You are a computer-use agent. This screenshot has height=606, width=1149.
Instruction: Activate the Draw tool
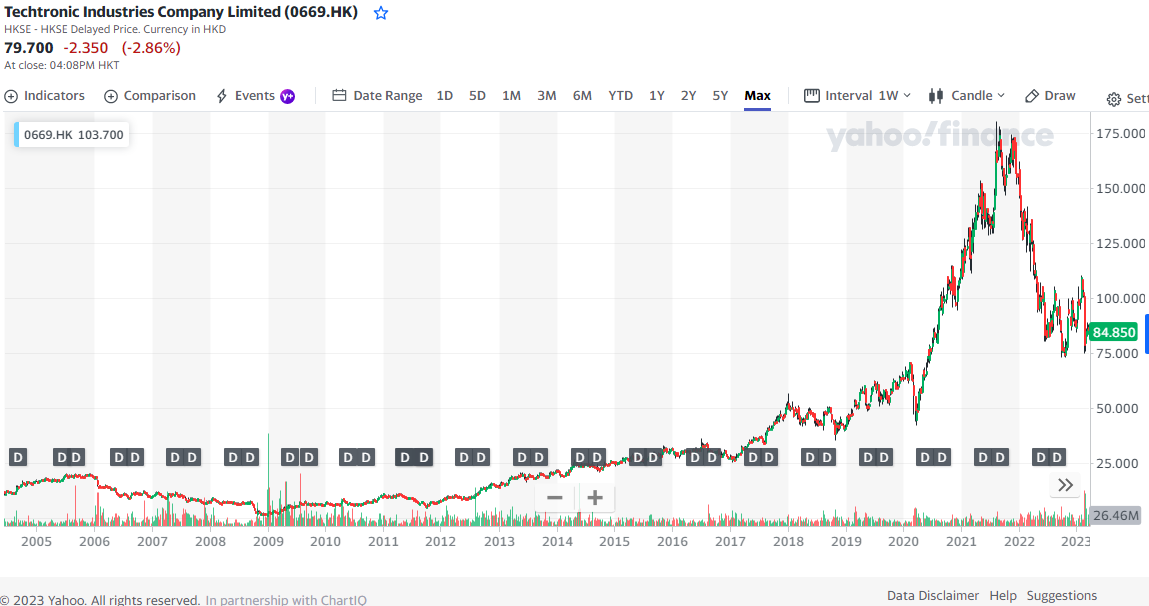click(1050, 96)
